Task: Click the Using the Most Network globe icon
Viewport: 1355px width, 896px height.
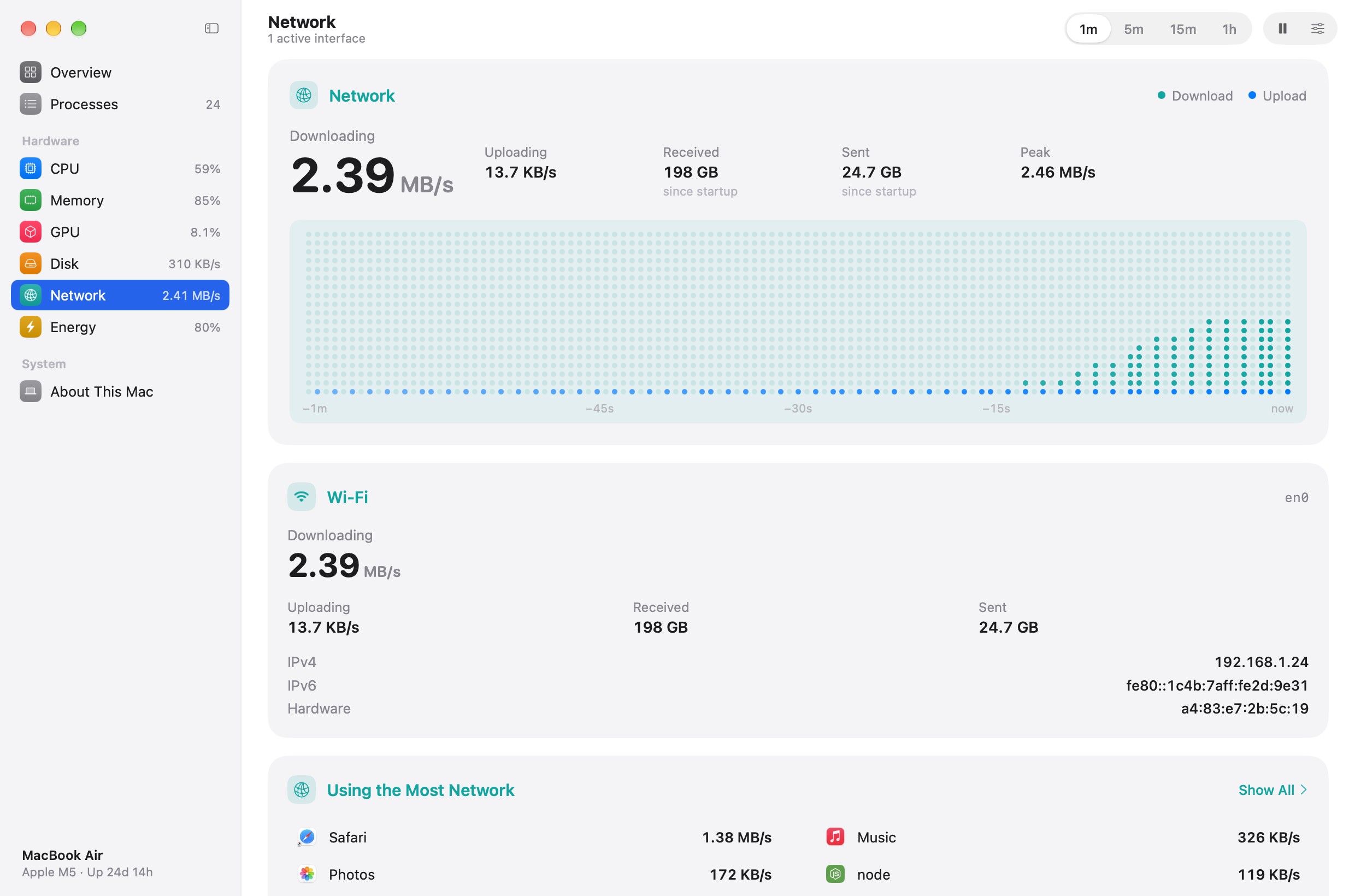Action: pyautogui.click(x=301, y=789)
